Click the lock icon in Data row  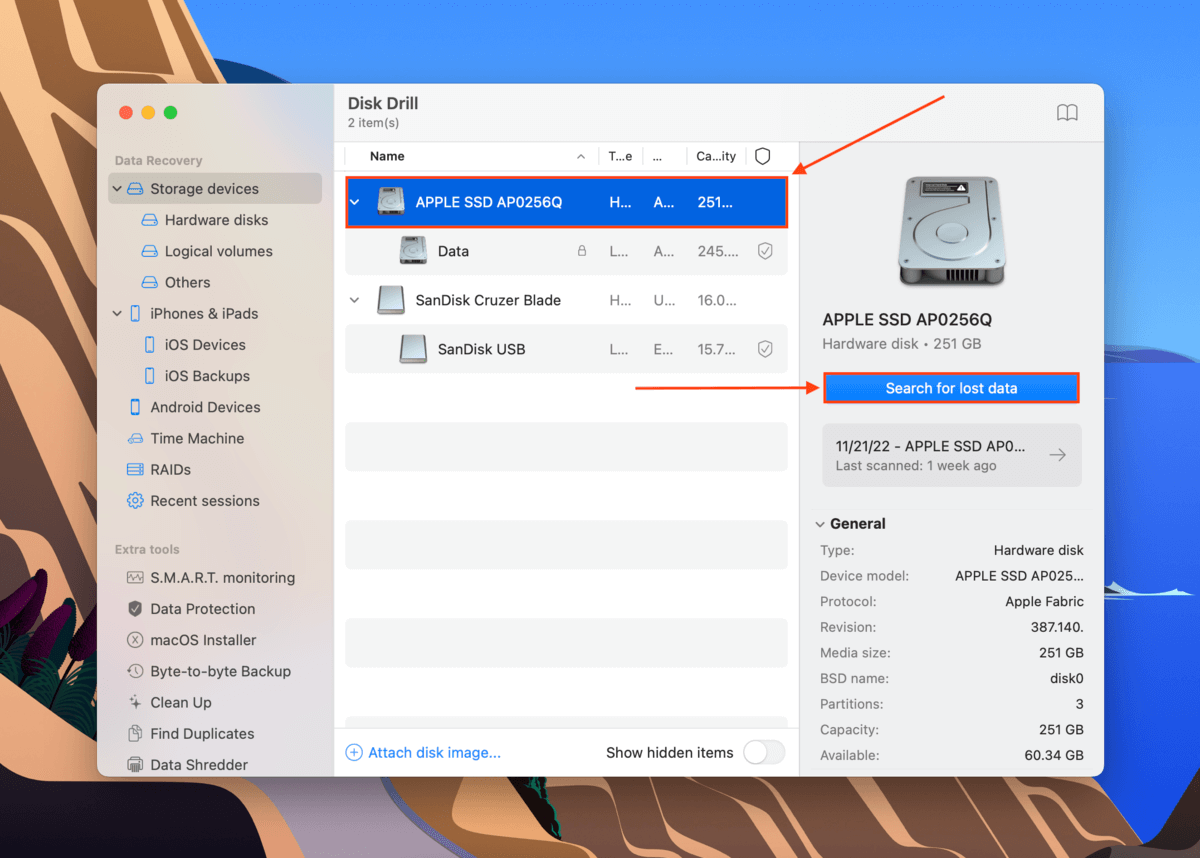click(x=582, y=251)
